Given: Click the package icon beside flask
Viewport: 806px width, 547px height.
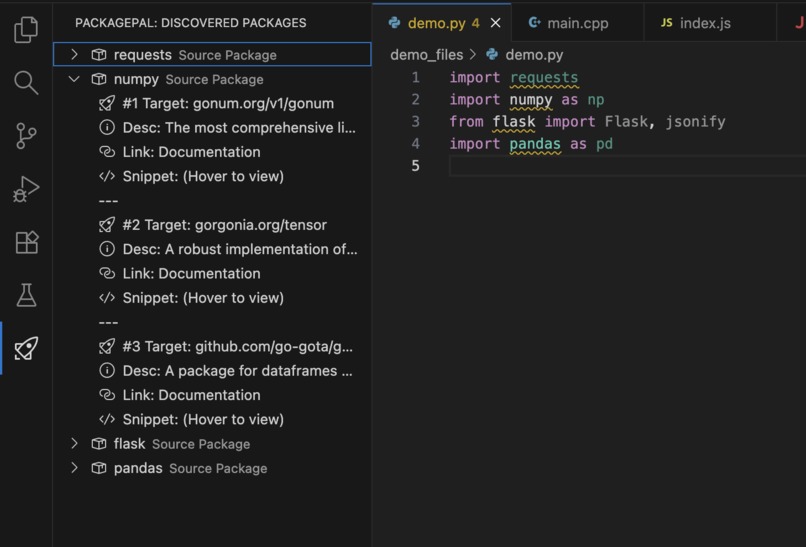Looking at the screenshot, I should coord(99,444).
